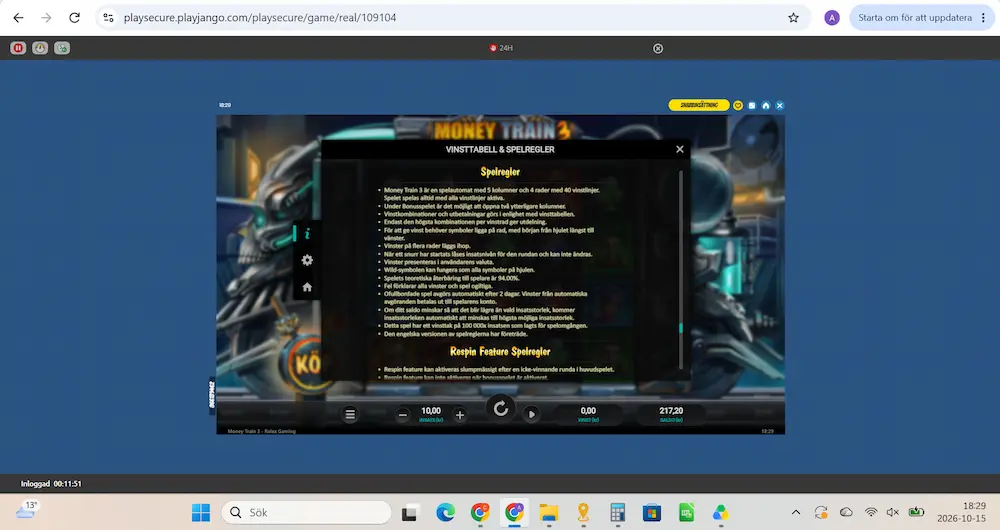
Task: Spin the reels with the round arrow
Action: pyautogui.click(x=501, y=408)
